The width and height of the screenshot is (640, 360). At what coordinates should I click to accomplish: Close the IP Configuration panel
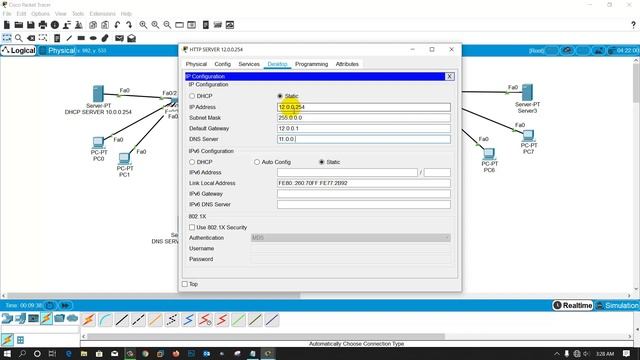tap(449, 76)
